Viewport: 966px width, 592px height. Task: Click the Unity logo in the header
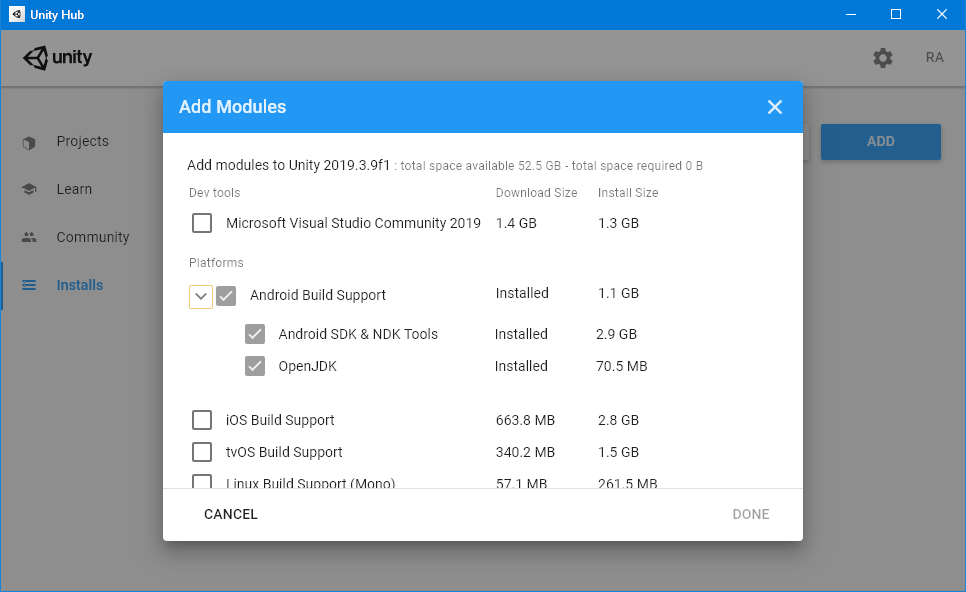coord(57,58)
